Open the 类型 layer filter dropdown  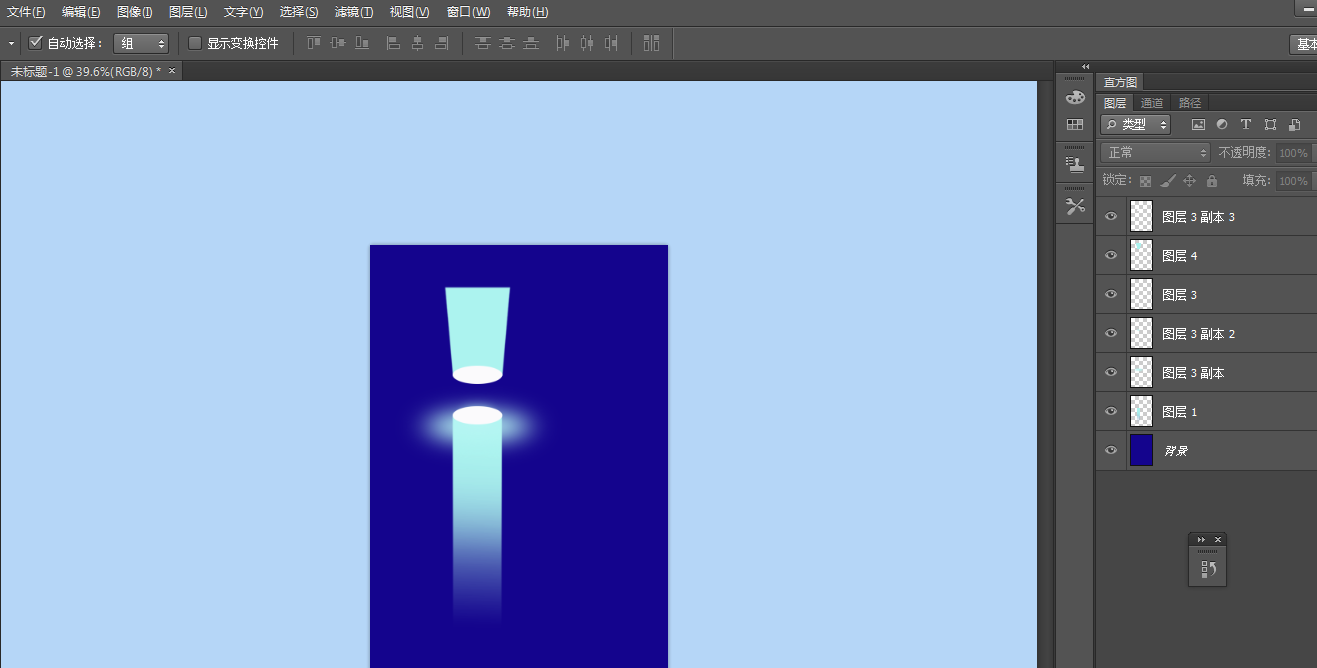1135,125
